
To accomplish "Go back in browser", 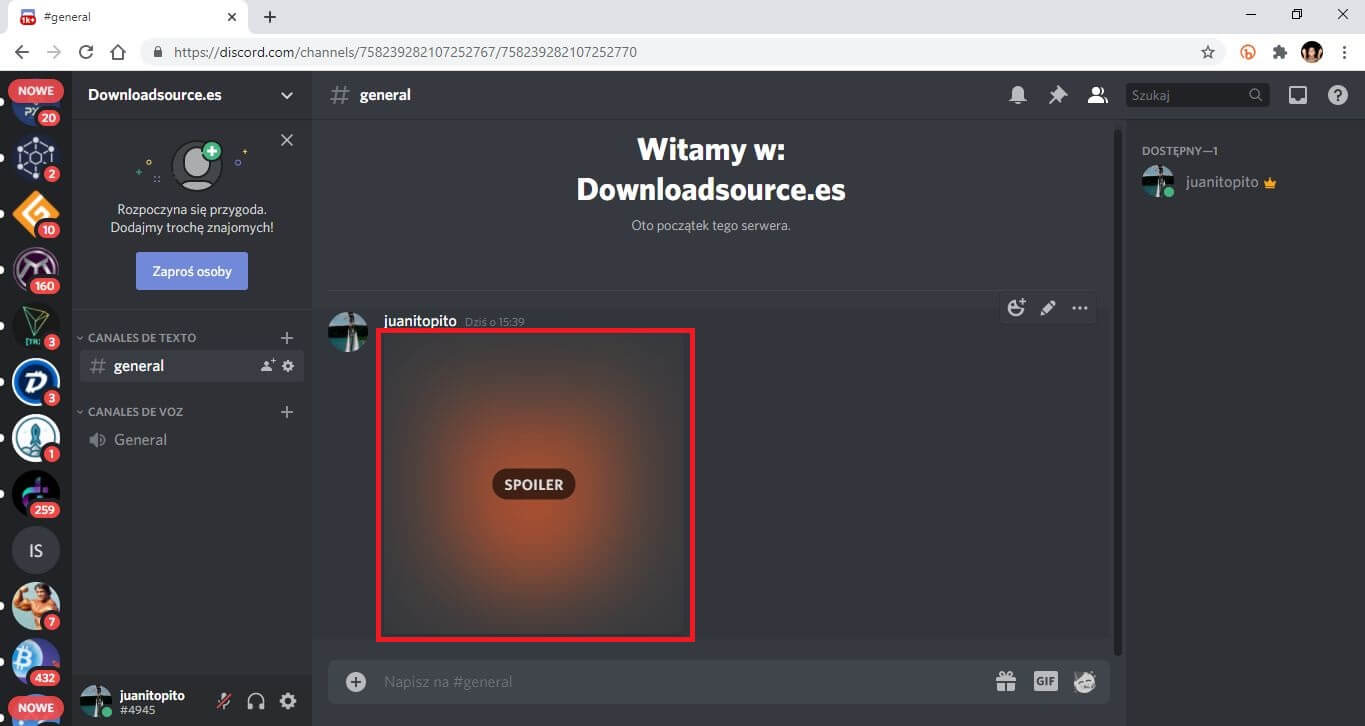I will pos(22,52).
